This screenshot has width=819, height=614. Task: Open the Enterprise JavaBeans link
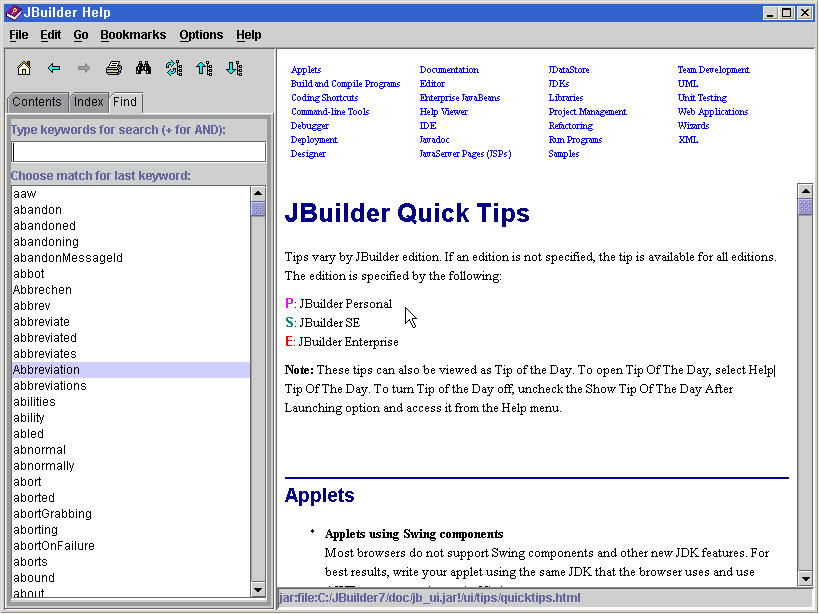pos(459,98)
